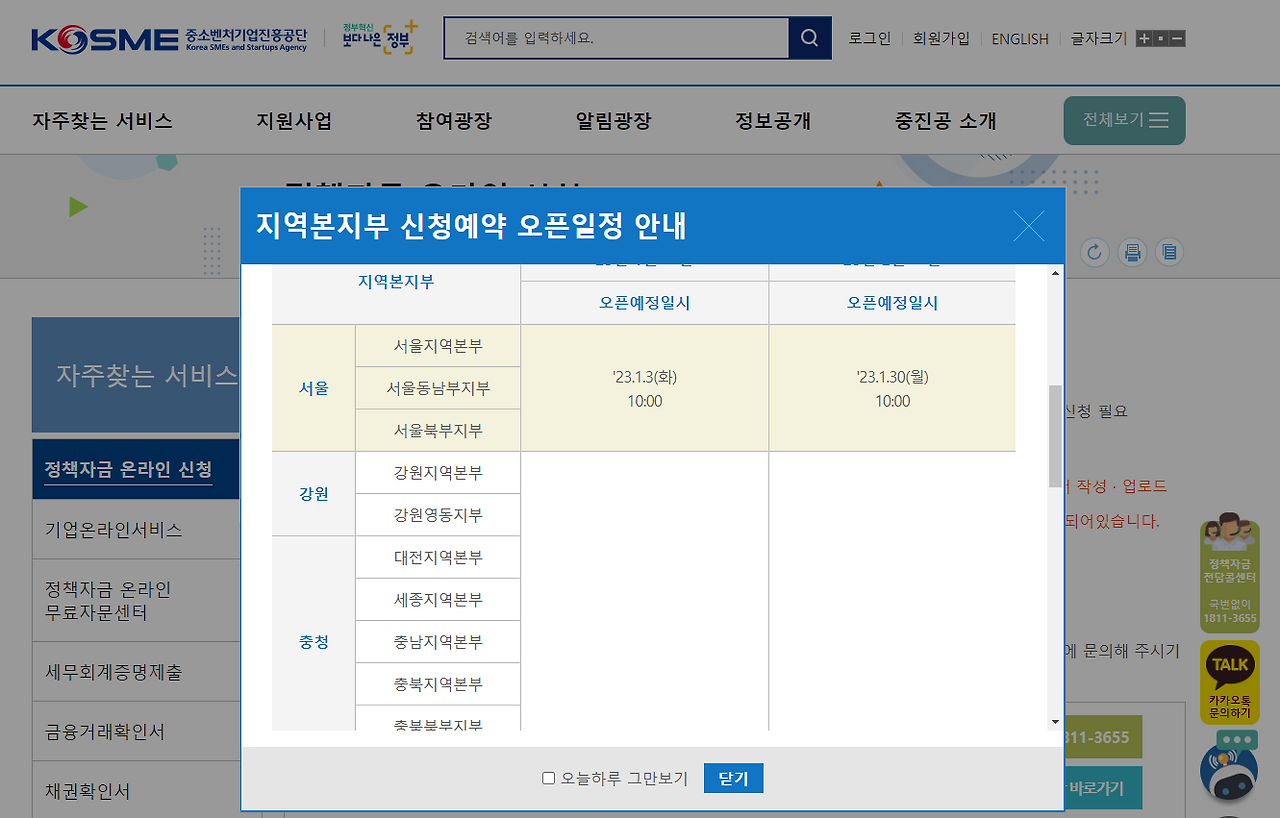This screenshot has height=818, width=1280.
Task: Click the 로그인 link
Action: point(868,38)
